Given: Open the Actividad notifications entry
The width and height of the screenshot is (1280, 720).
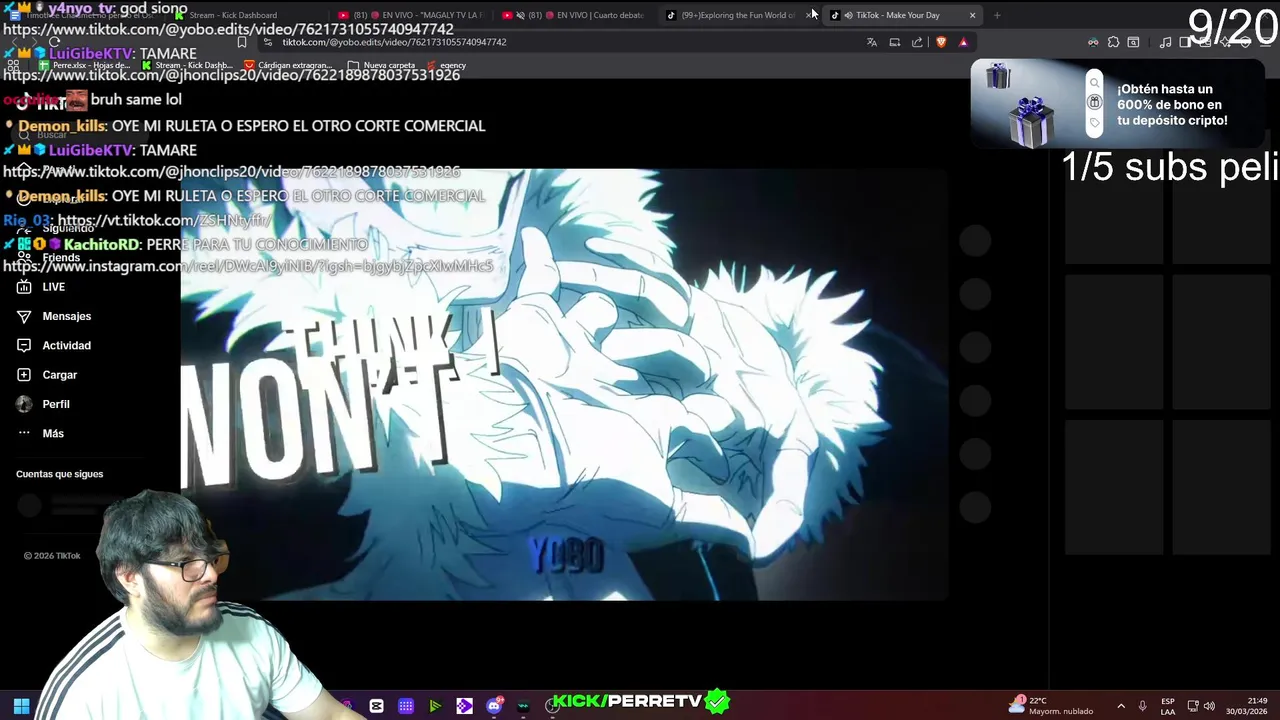Looking at the screenshot, I should coord(66,345).
